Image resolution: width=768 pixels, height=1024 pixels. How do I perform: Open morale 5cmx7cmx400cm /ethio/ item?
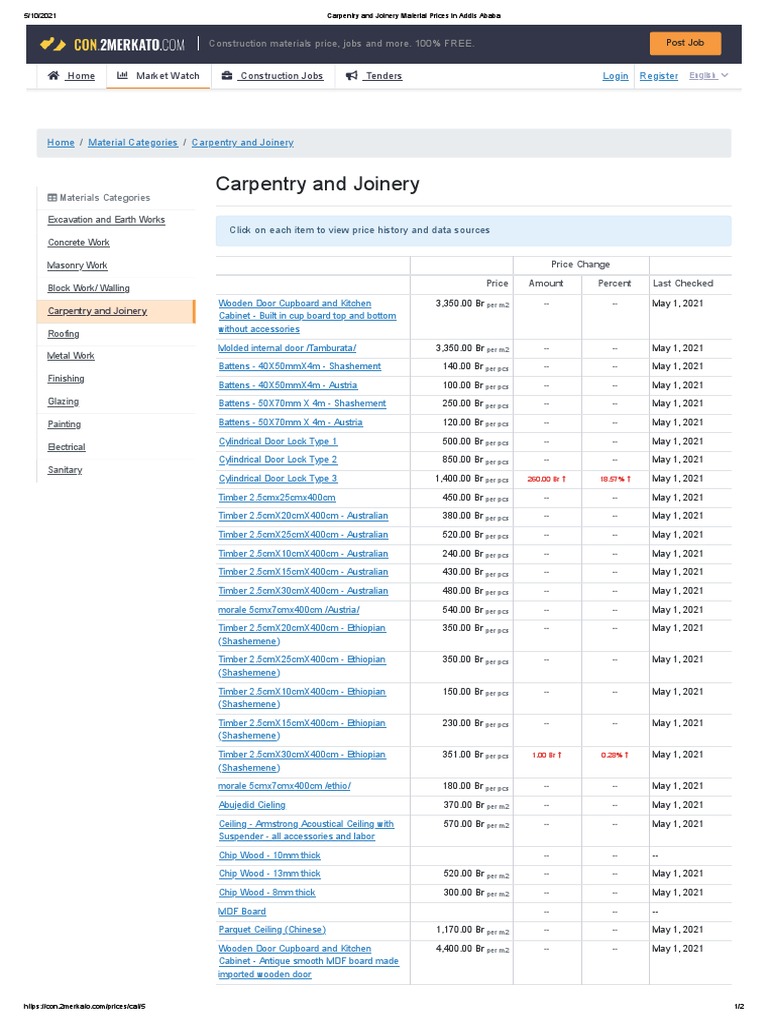pyautogui.click(x=284, y=786)
